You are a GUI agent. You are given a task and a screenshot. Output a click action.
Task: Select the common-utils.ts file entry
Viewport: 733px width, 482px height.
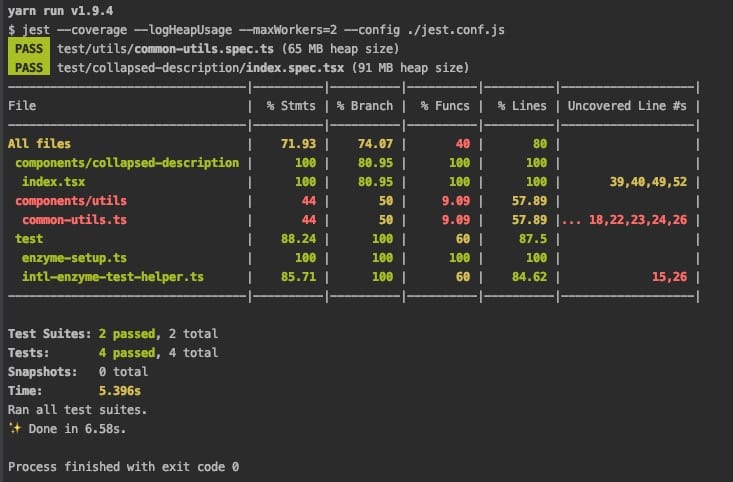pyautogui.click(x=74, y=220)
